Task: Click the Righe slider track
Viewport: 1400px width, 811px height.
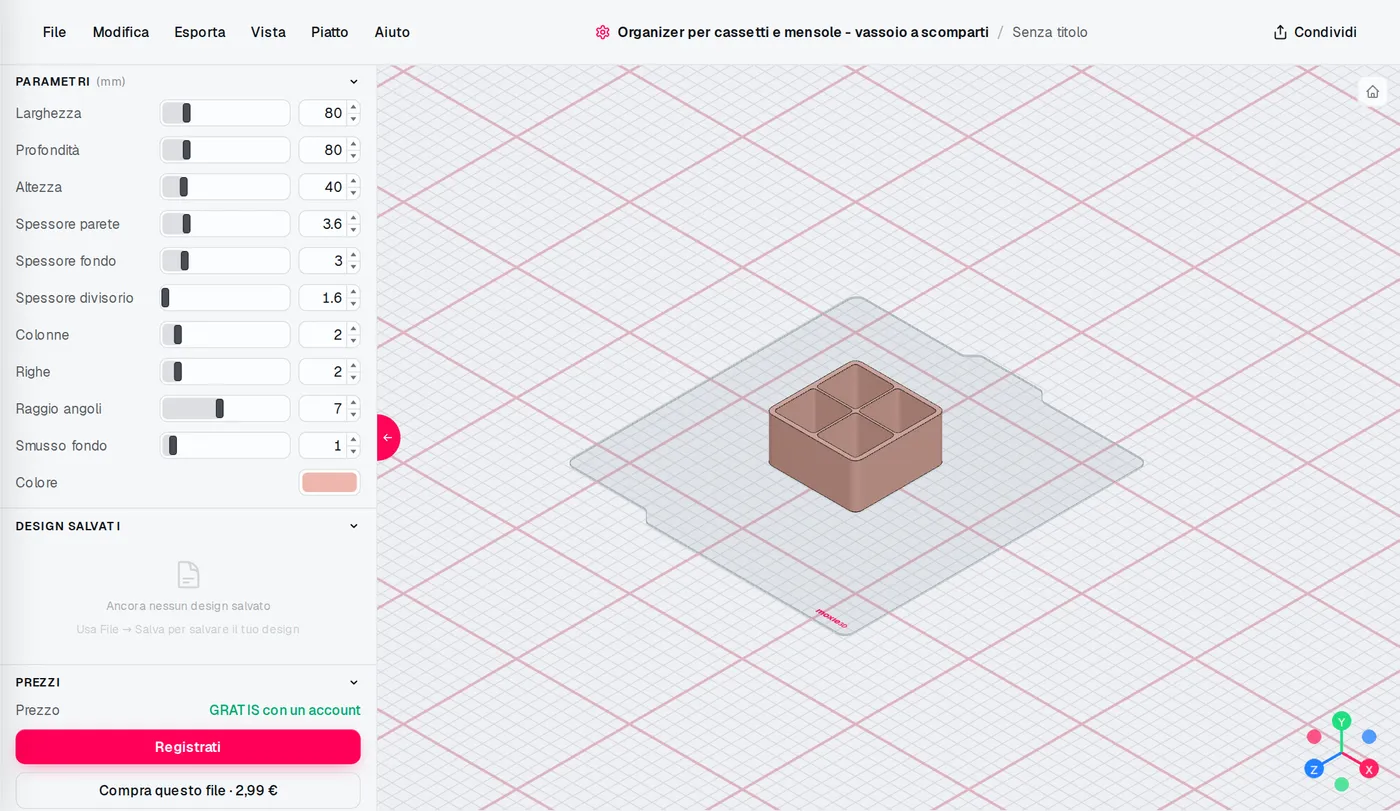Action: point(225,372)
